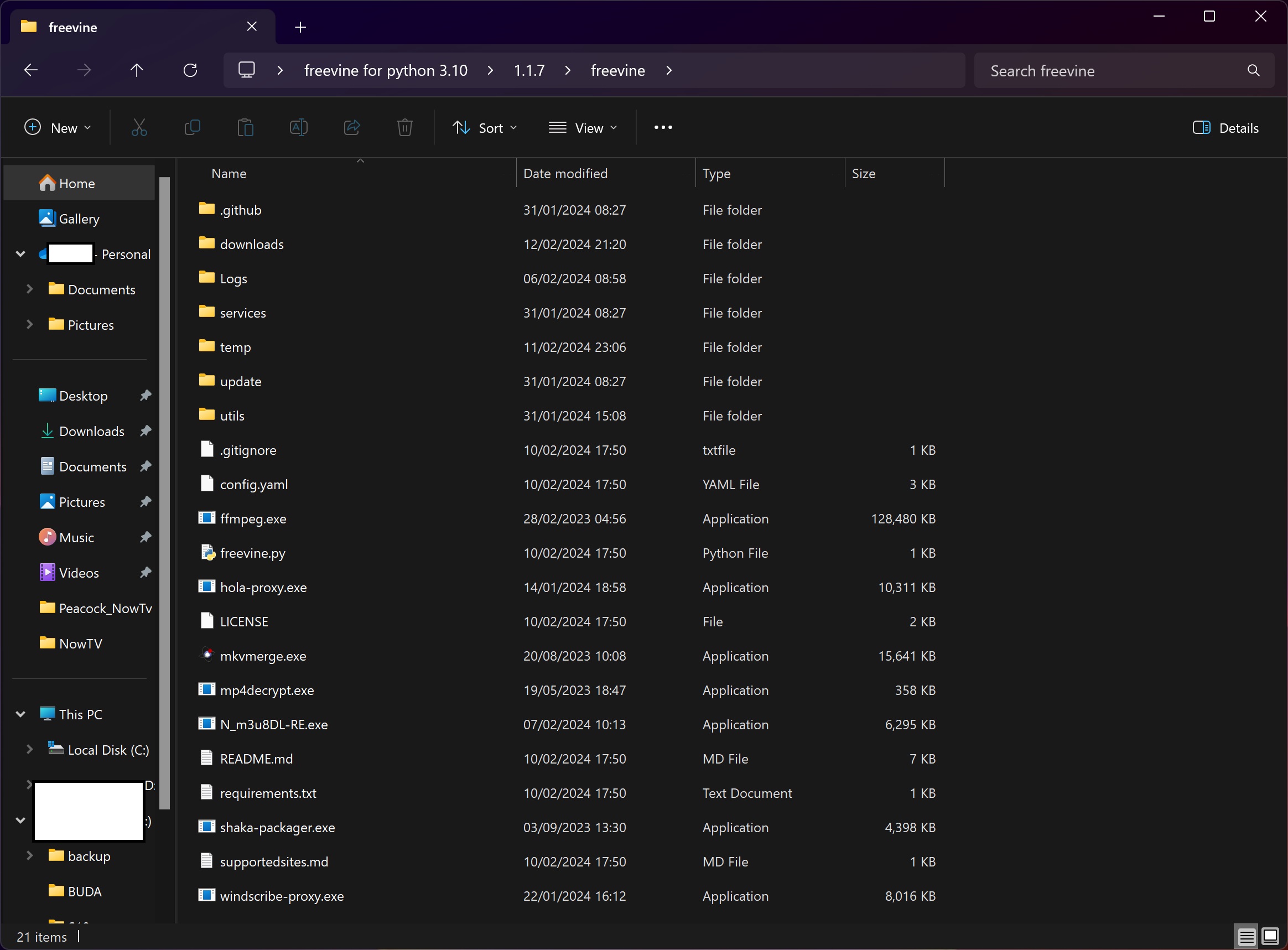Viewport: 1288px width, 950px height.
Task: Click the Cut scissors icon in toolbar
Action: (139, 128)
